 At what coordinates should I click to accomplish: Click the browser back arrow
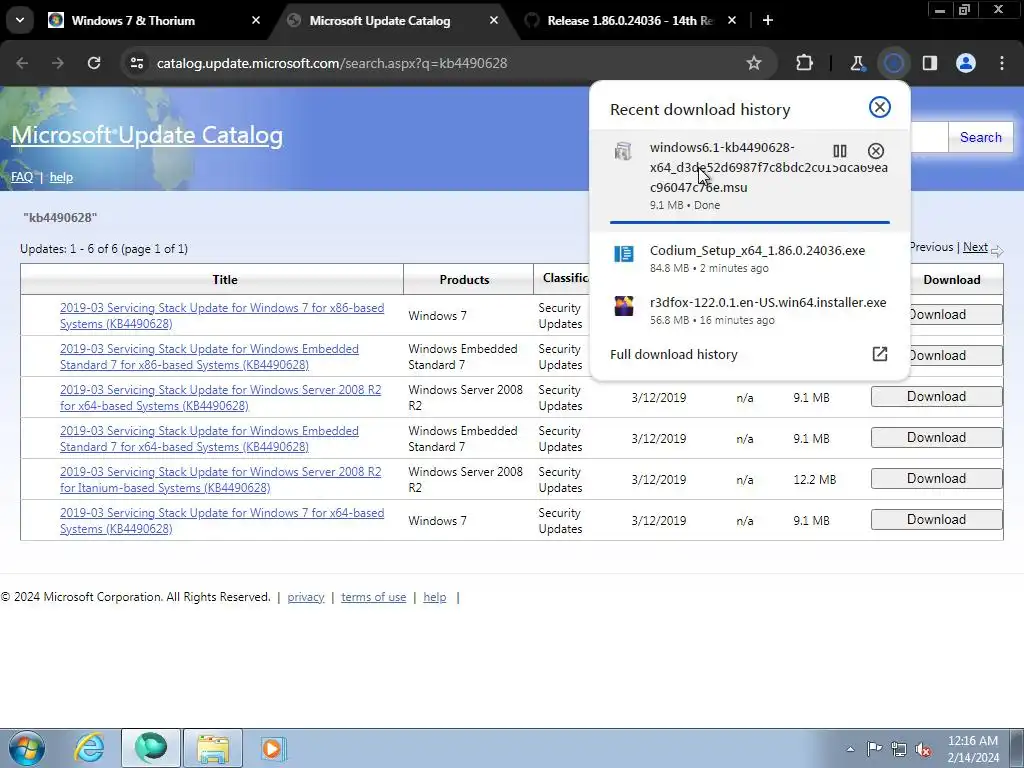coord(22,63)
